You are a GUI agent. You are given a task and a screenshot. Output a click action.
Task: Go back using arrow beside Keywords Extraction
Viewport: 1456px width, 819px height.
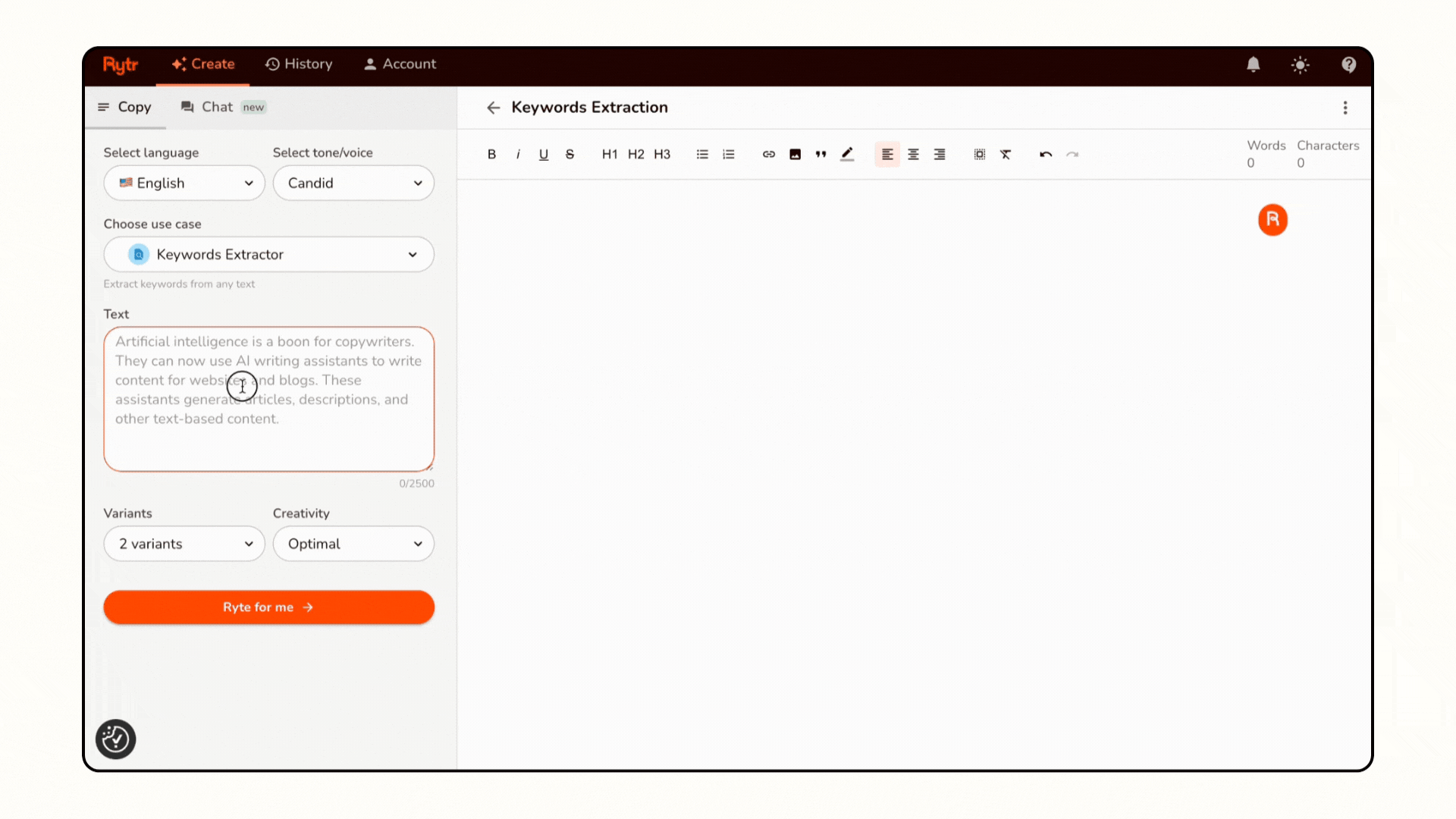click(x=494, y=108)
